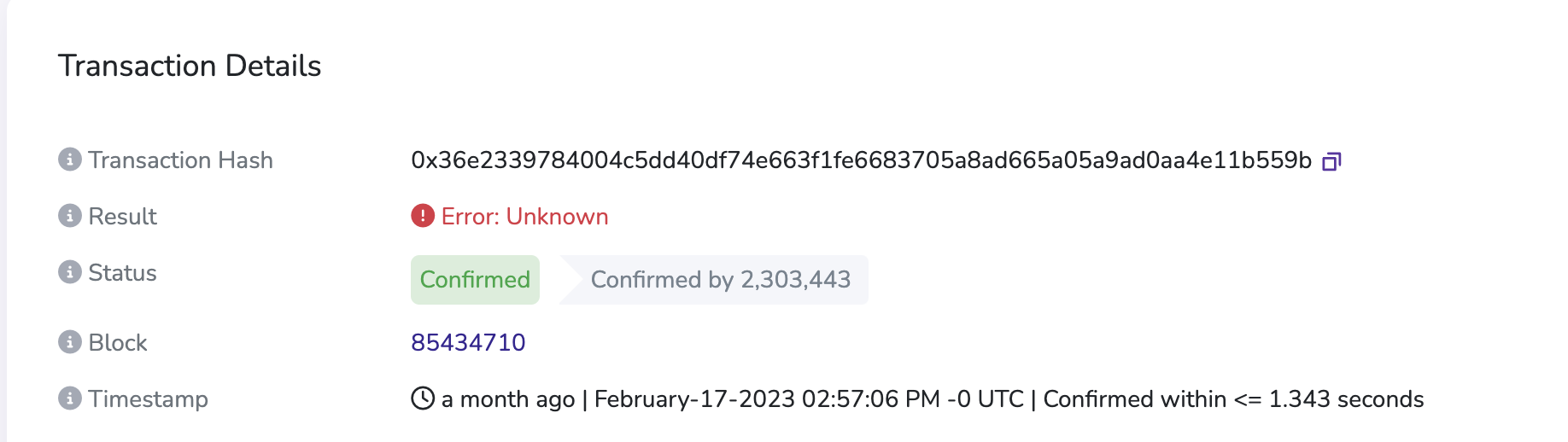Click the info icon beside Block

coord(70,342)
